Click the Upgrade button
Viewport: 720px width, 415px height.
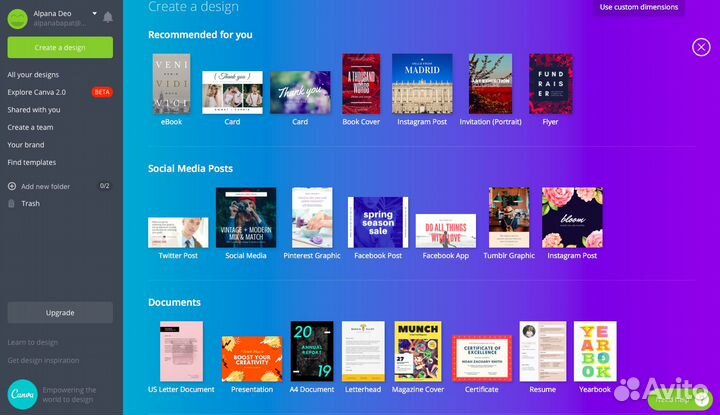point(60,313)
